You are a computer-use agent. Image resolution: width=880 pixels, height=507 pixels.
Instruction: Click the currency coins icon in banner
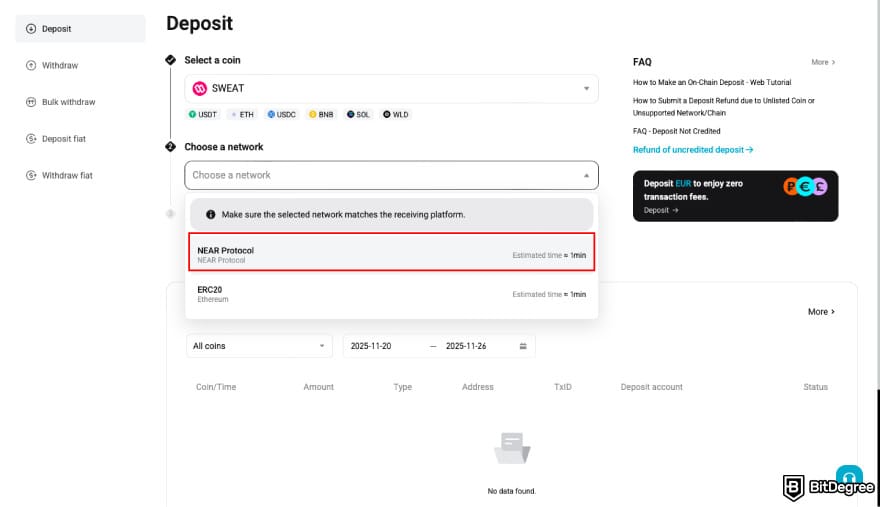click(805, 186)
